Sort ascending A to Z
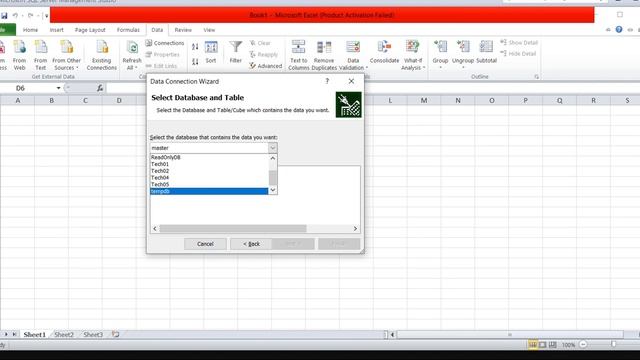The width and height of the screenshot is (640, 360). (x=195, y=47)
